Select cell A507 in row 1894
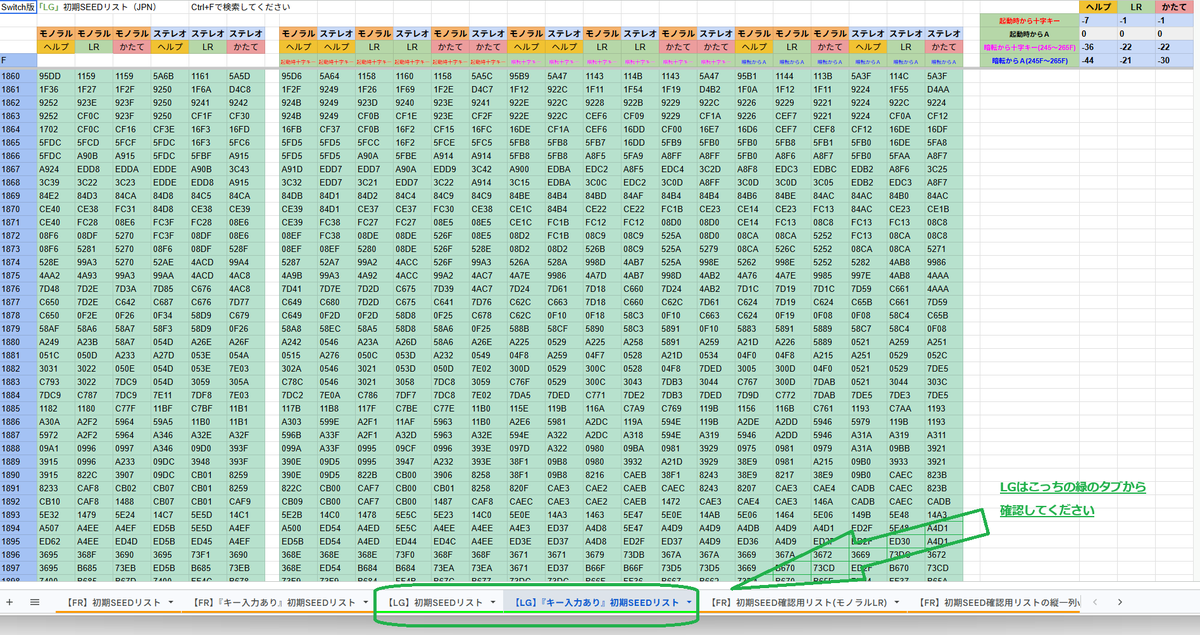This screenshot has width=1200, height=635. [x=56, y=528]
